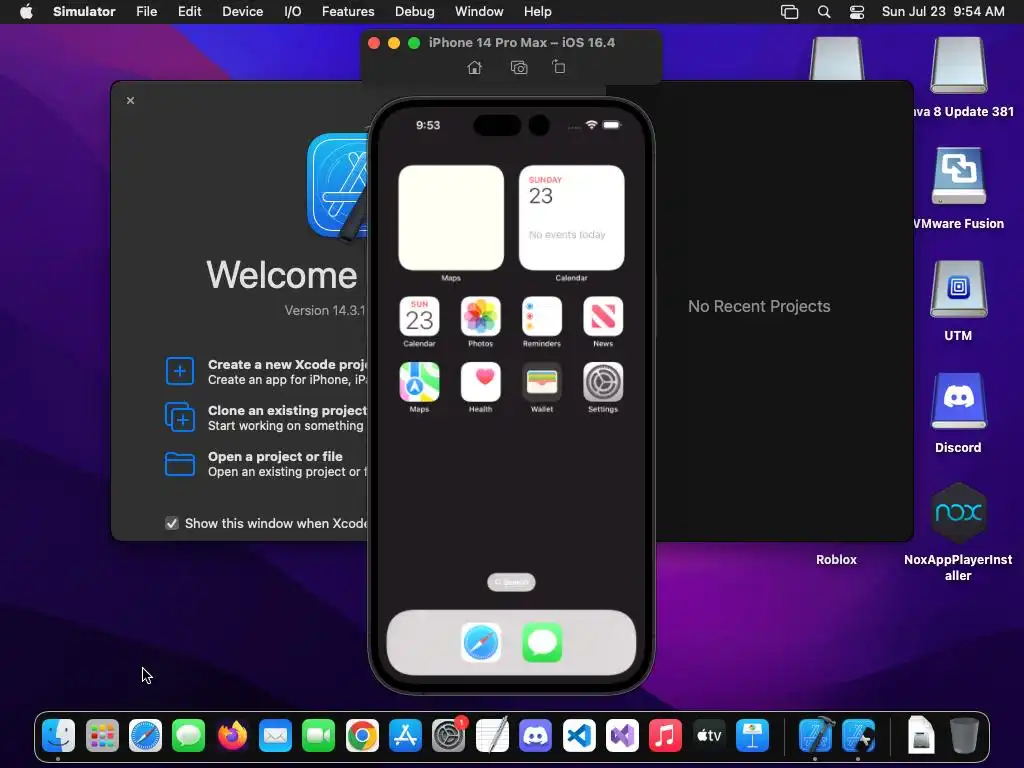Image resolution: width=1024 pixels, height=768 pixels.
Task: Open the Device menu
Action: pyautogui.click(x=242, y=12)
